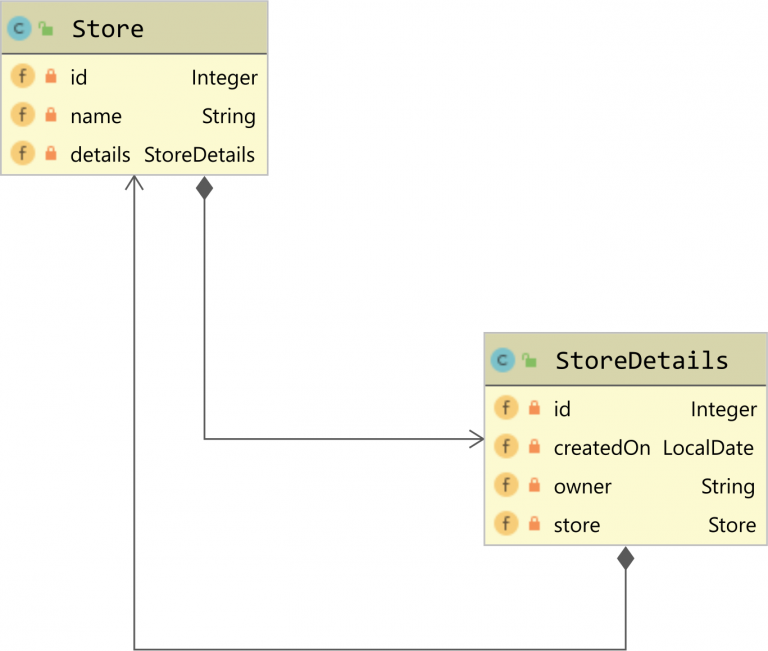Select the owner String field row
Screen dimensions: 768x651
tap(625, 486)
